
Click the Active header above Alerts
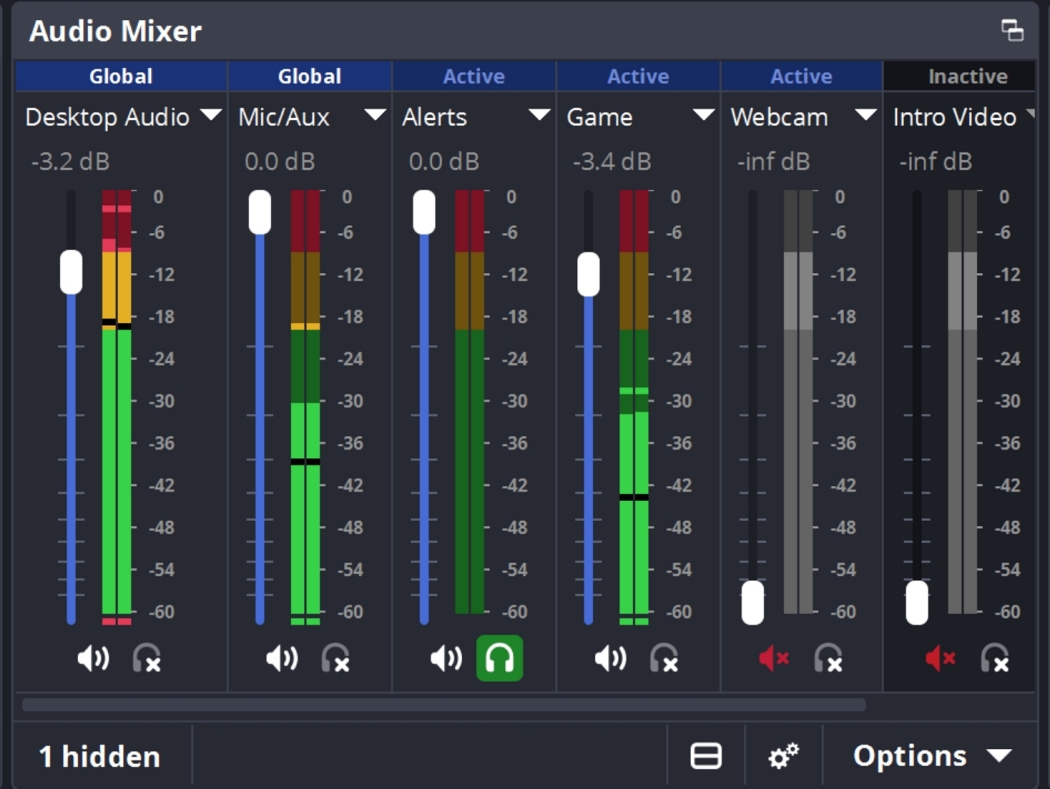[474, 76]
